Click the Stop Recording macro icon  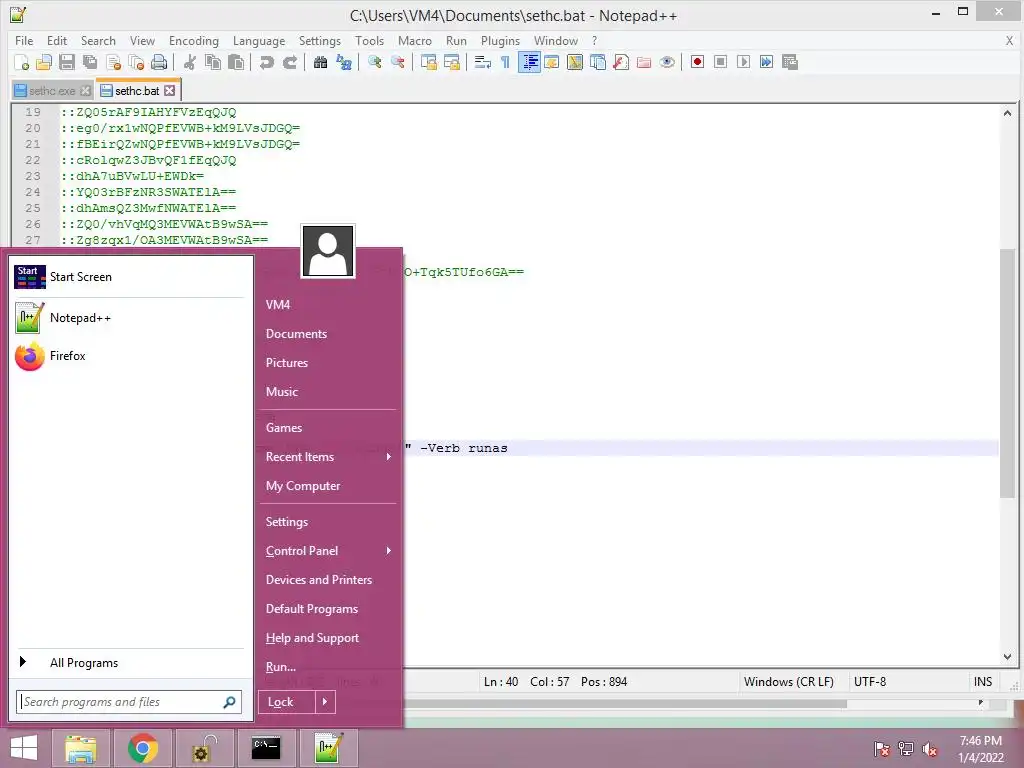[x=720, y=62]
